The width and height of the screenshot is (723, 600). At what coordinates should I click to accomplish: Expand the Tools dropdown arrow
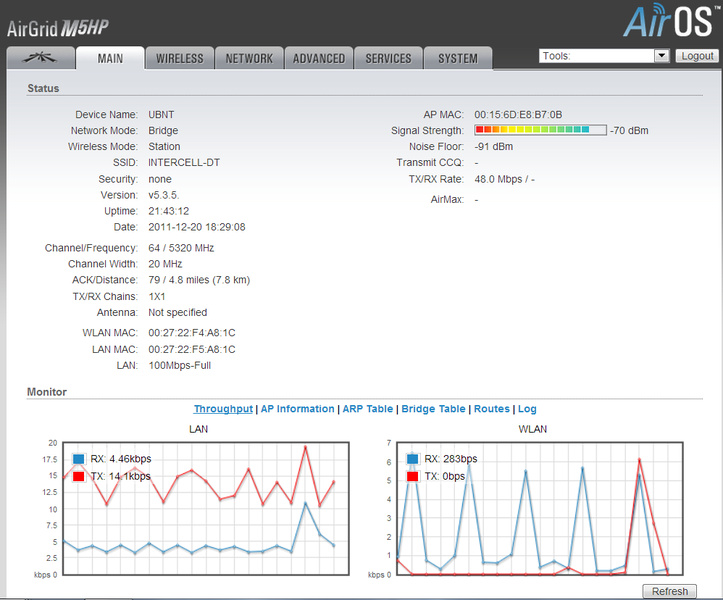tap(662, 56)
